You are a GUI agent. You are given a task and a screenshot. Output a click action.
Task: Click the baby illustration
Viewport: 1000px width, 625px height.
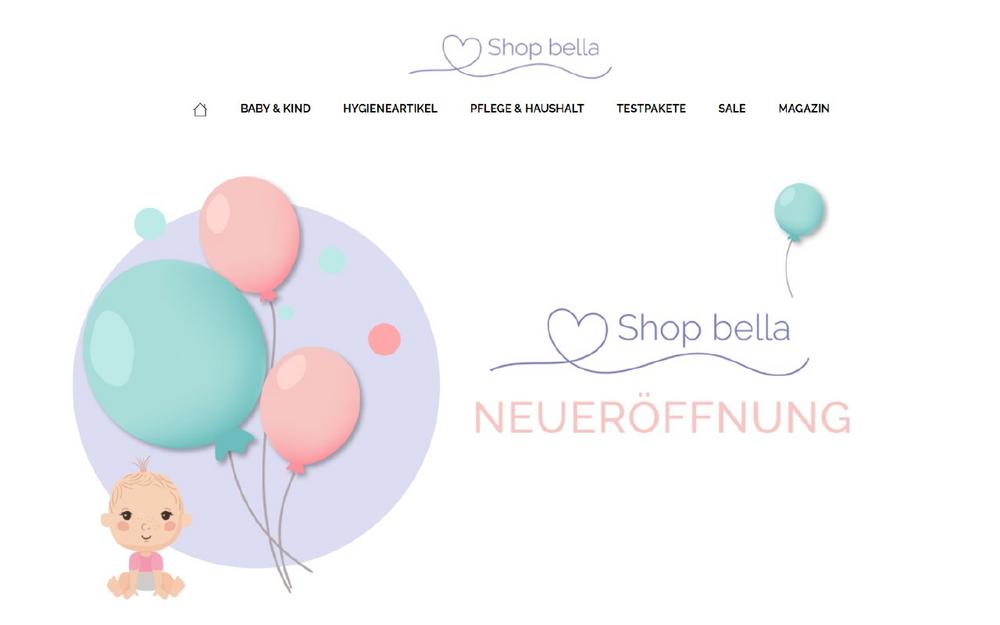click(x=146, y=528)
